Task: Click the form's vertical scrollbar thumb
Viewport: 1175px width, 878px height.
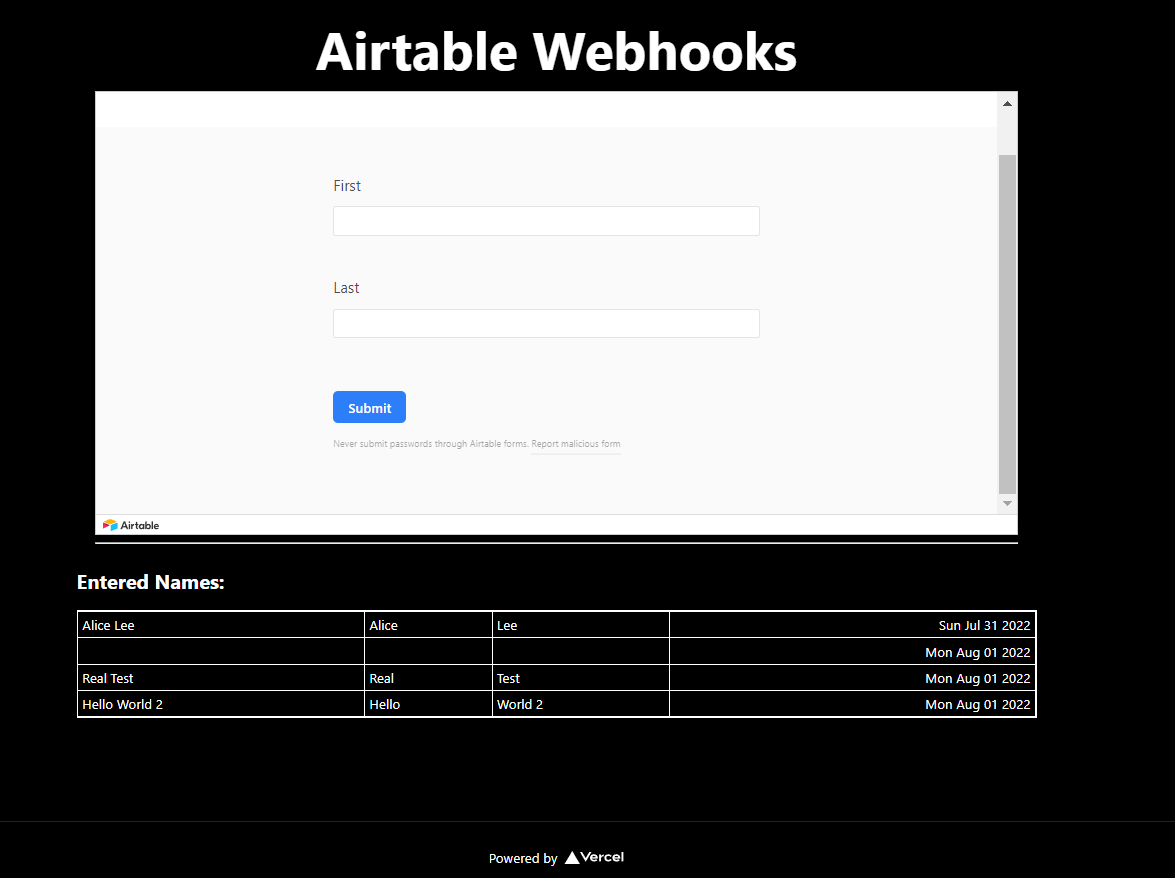Action: click(1007, 324)
